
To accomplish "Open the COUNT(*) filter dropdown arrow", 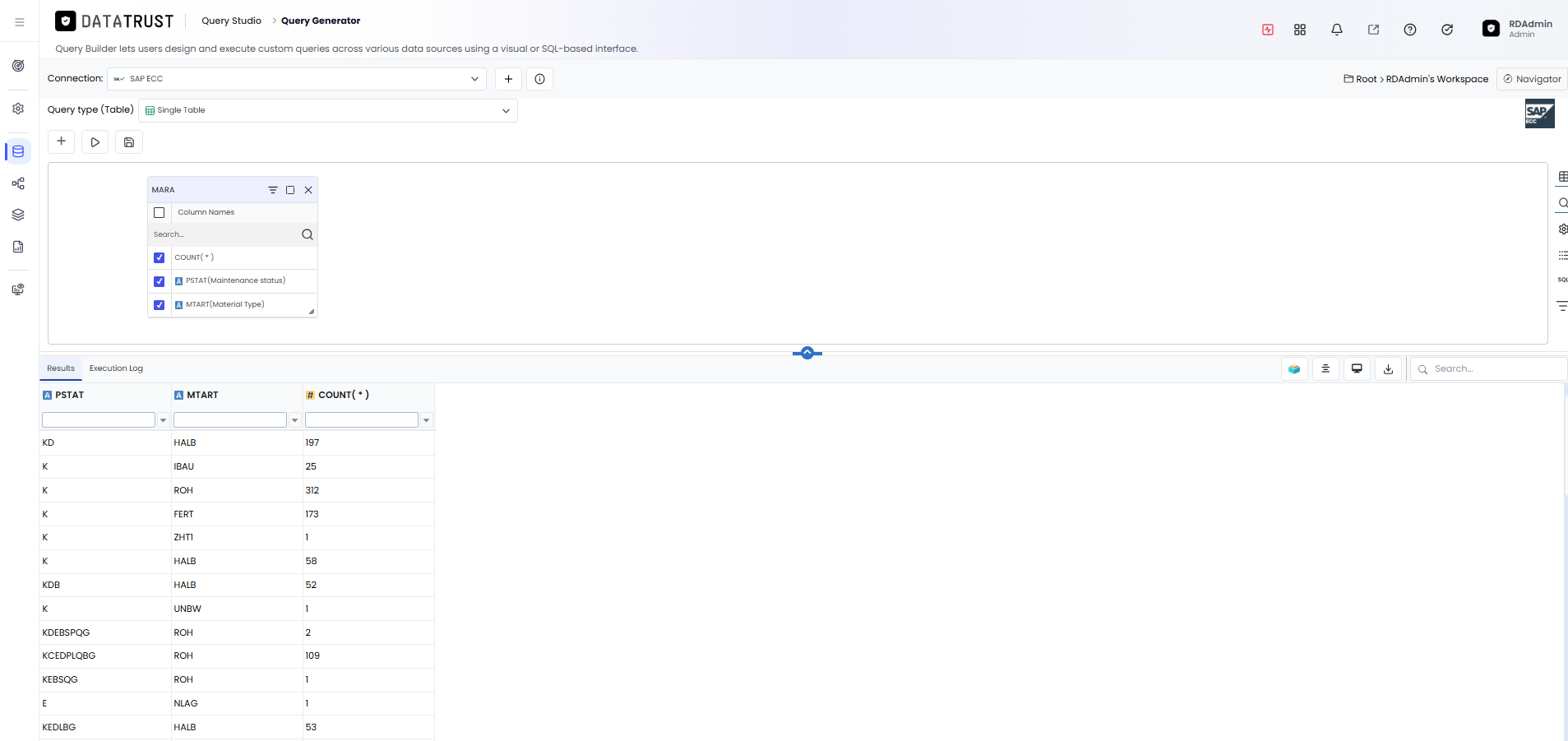I will [x=426, y=420].
